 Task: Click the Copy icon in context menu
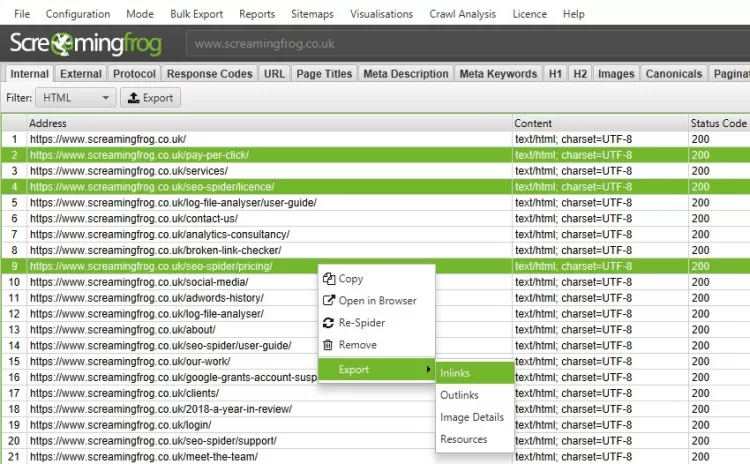pyautogui.click(x=329, y=279)
